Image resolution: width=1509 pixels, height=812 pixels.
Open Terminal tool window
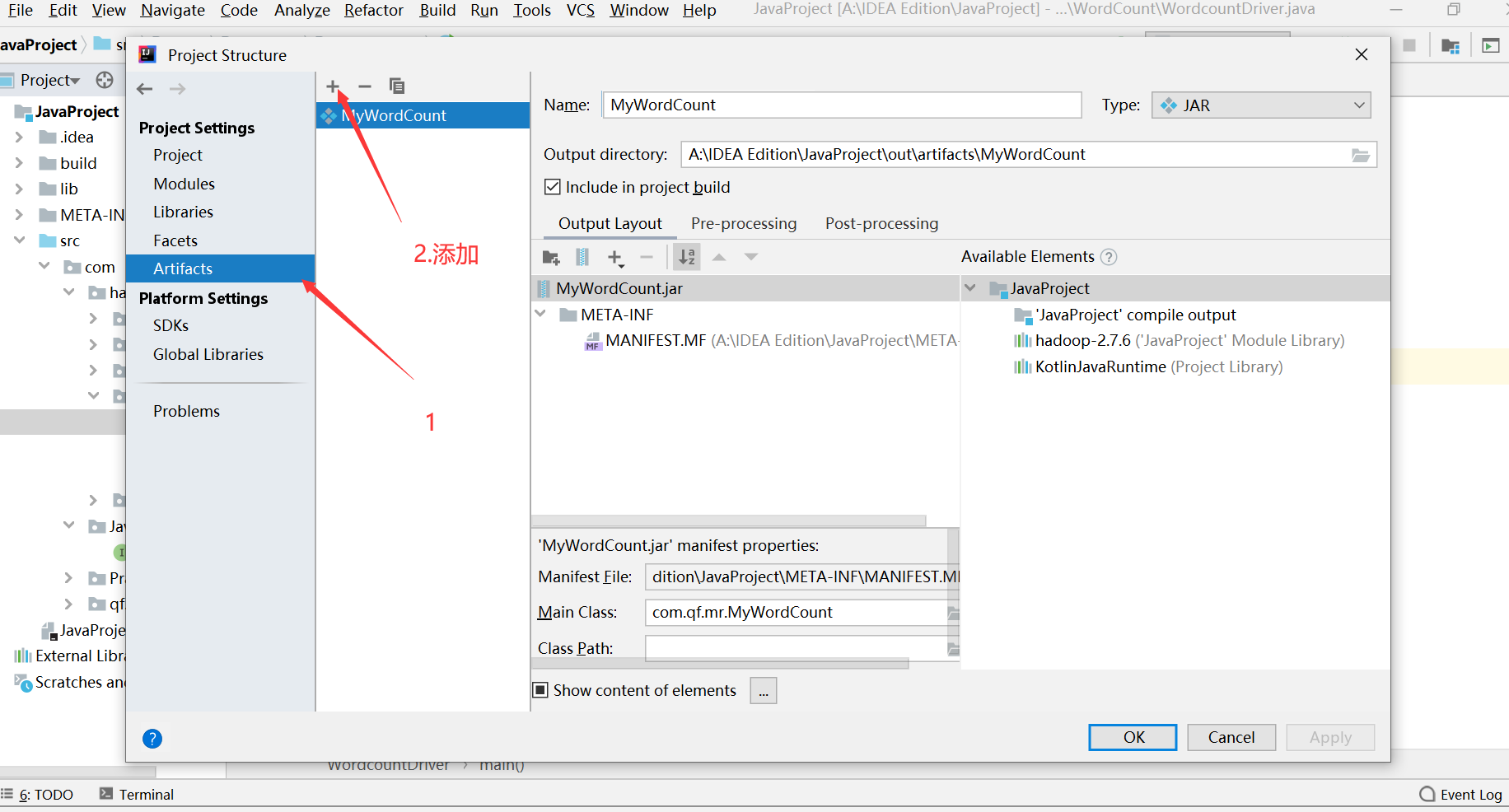pos(137,794)
